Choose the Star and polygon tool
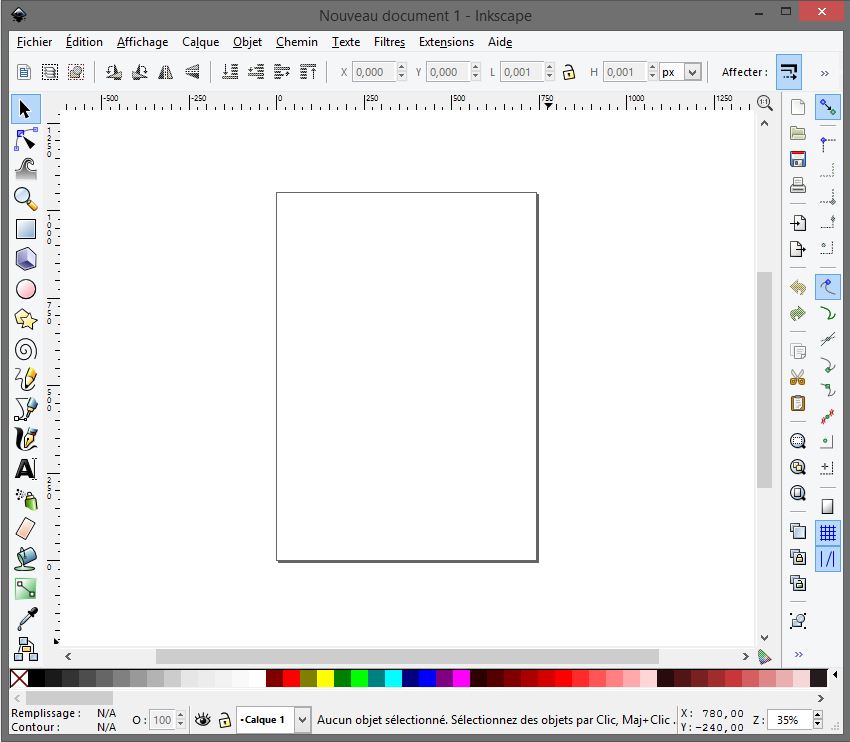850x742 pixels. tap(26, 319)
